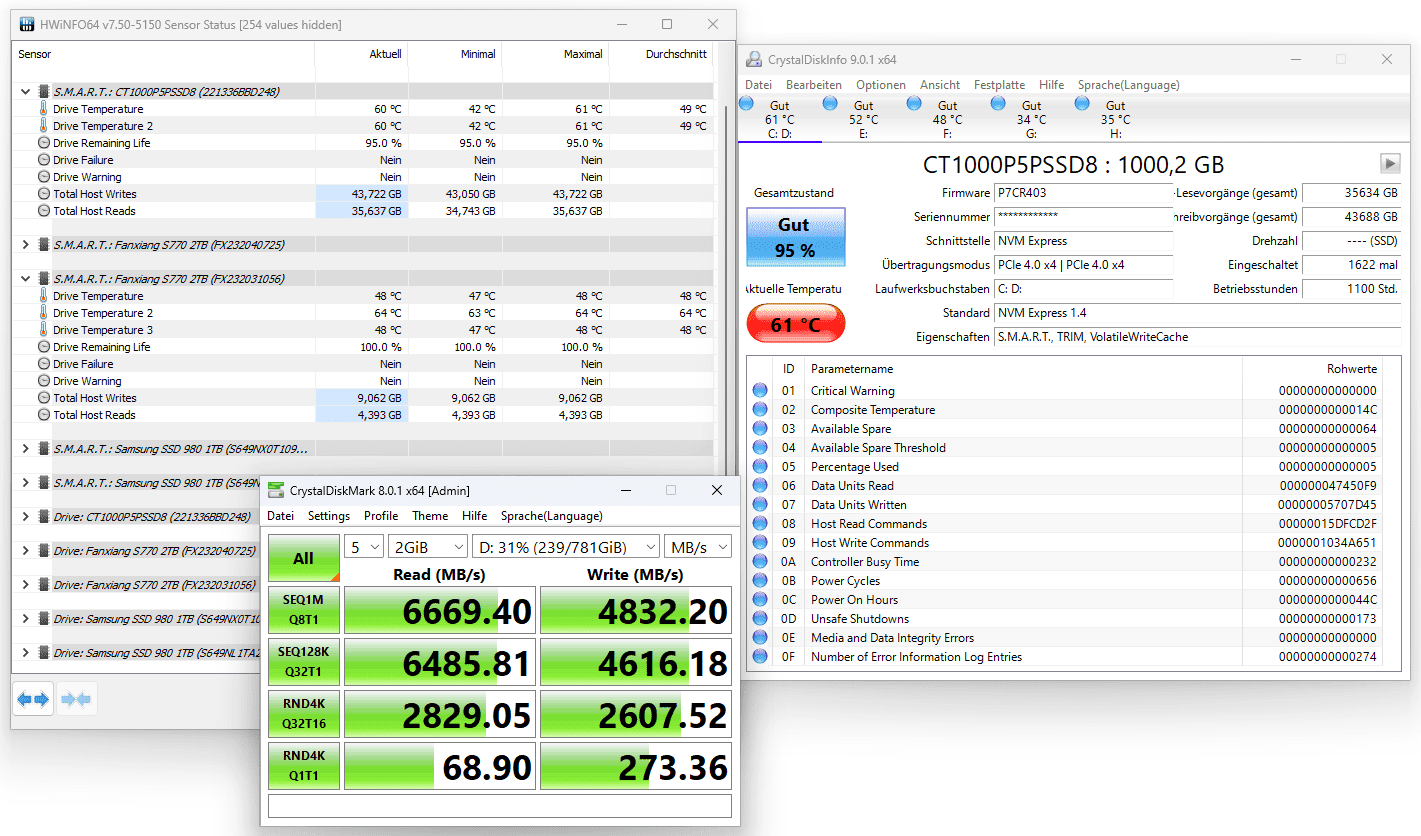Open the D: 31% drive selection dropdown

tap(566, 546)
